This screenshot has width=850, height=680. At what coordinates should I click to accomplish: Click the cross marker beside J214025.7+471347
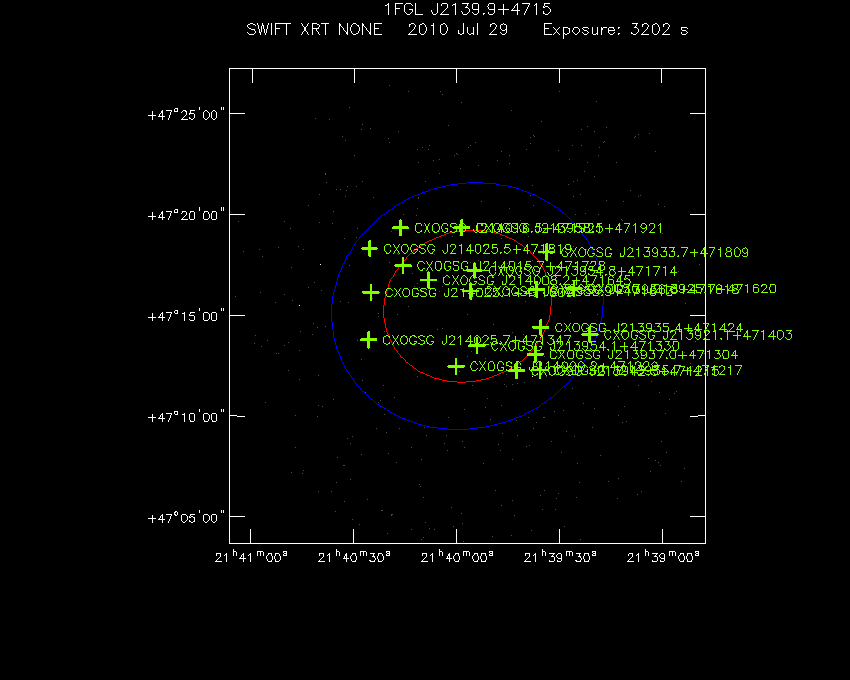369,340
